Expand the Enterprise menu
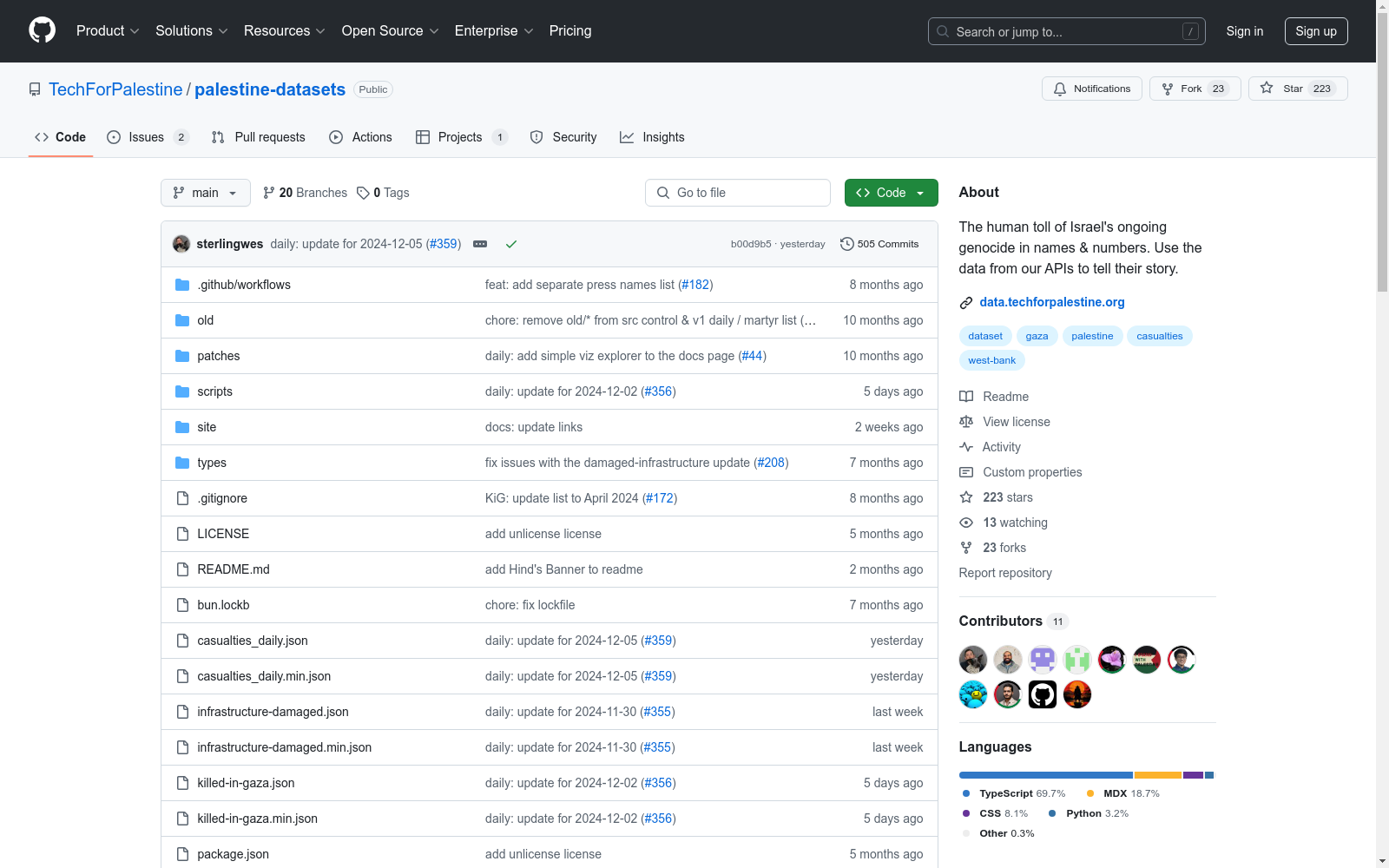The image size is (1389, 868). 494,30
